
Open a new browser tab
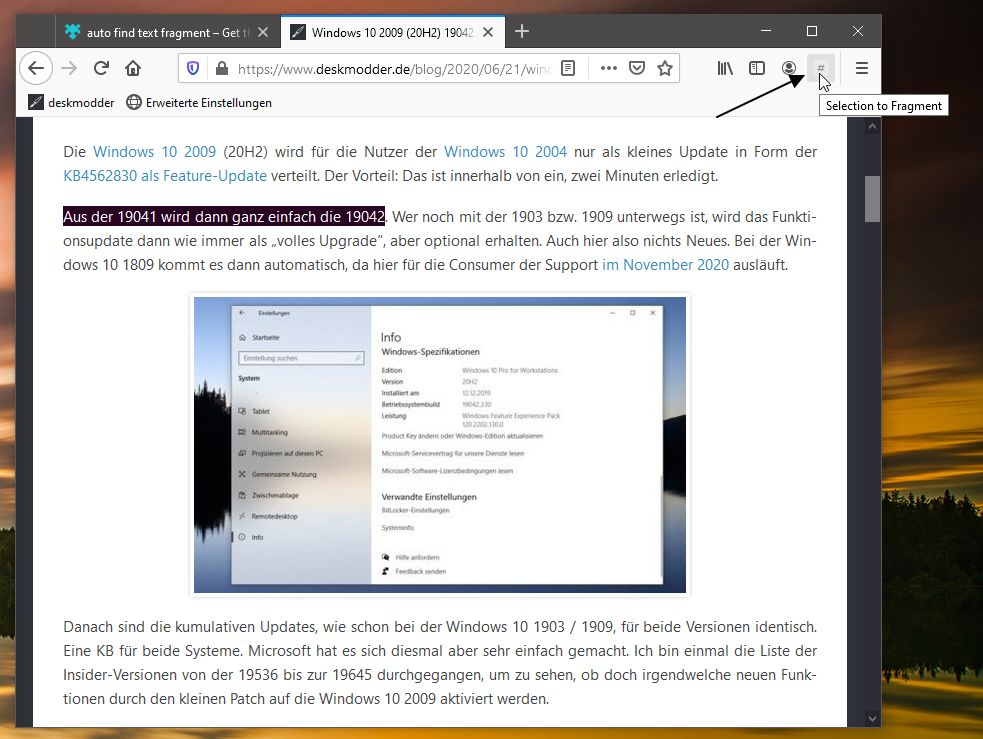[x=522, y=31]
